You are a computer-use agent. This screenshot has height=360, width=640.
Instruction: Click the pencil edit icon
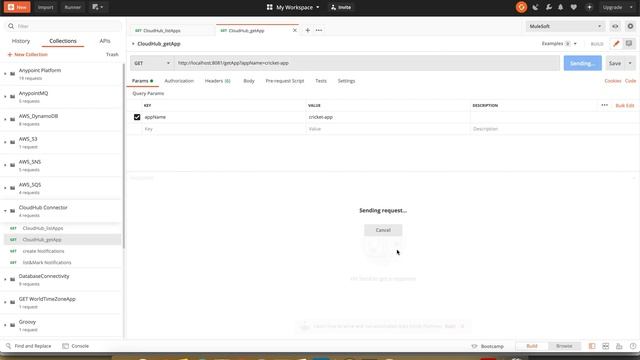coord(616,44)
